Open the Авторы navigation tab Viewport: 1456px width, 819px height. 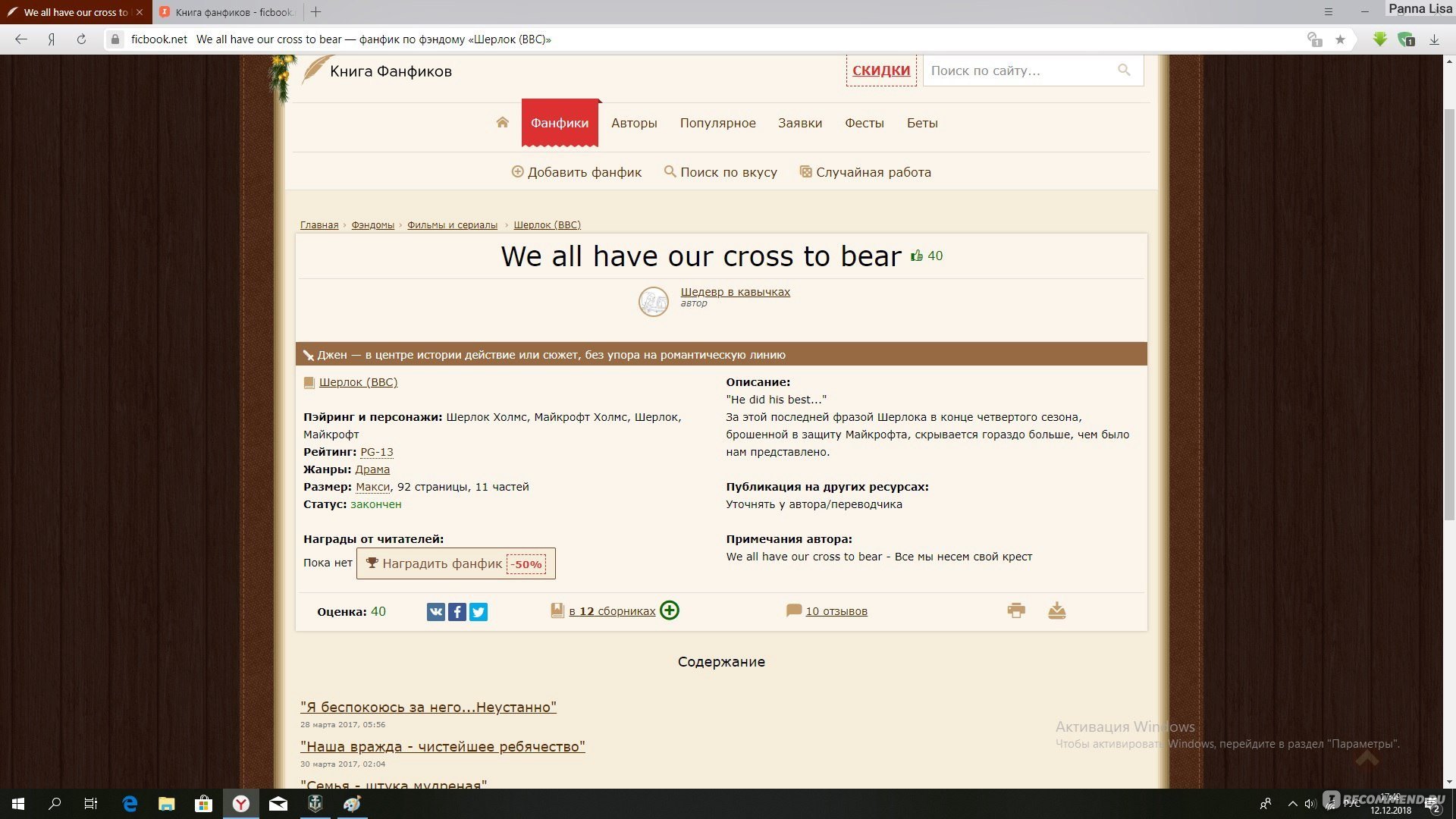coord(634,122)
